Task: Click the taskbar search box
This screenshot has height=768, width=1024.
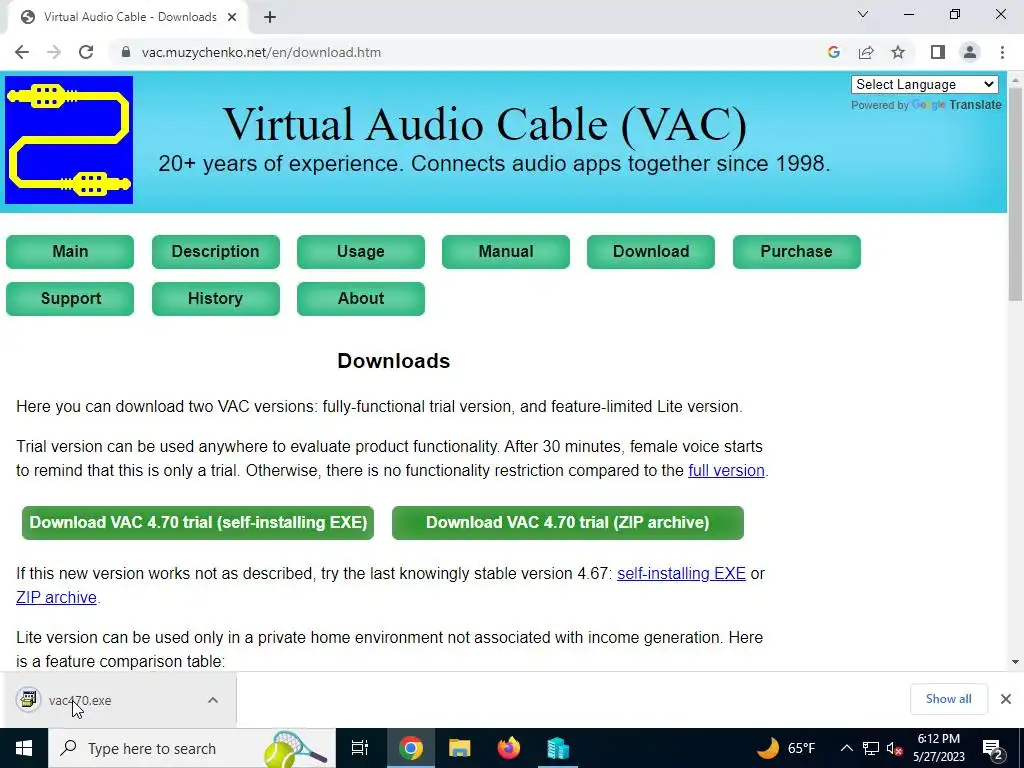Action: click(x=191, y=748)
